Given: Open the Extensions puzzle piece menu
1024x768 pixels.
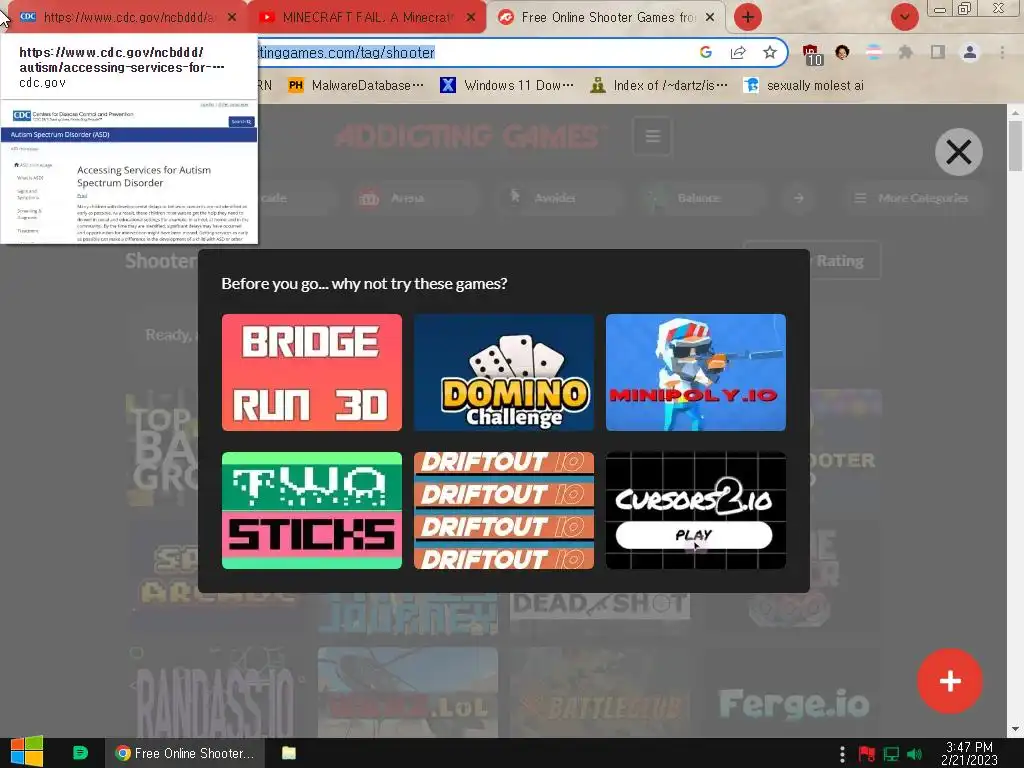Looking at the screenshot, I should [905, 52].
